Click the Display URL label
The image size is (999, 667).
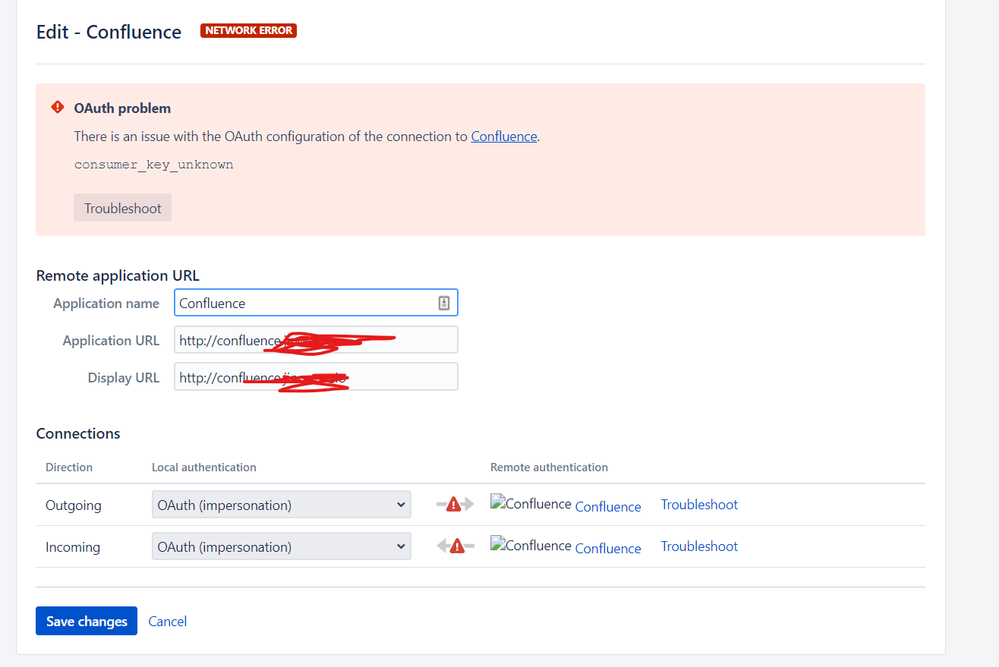pos(124,378)
